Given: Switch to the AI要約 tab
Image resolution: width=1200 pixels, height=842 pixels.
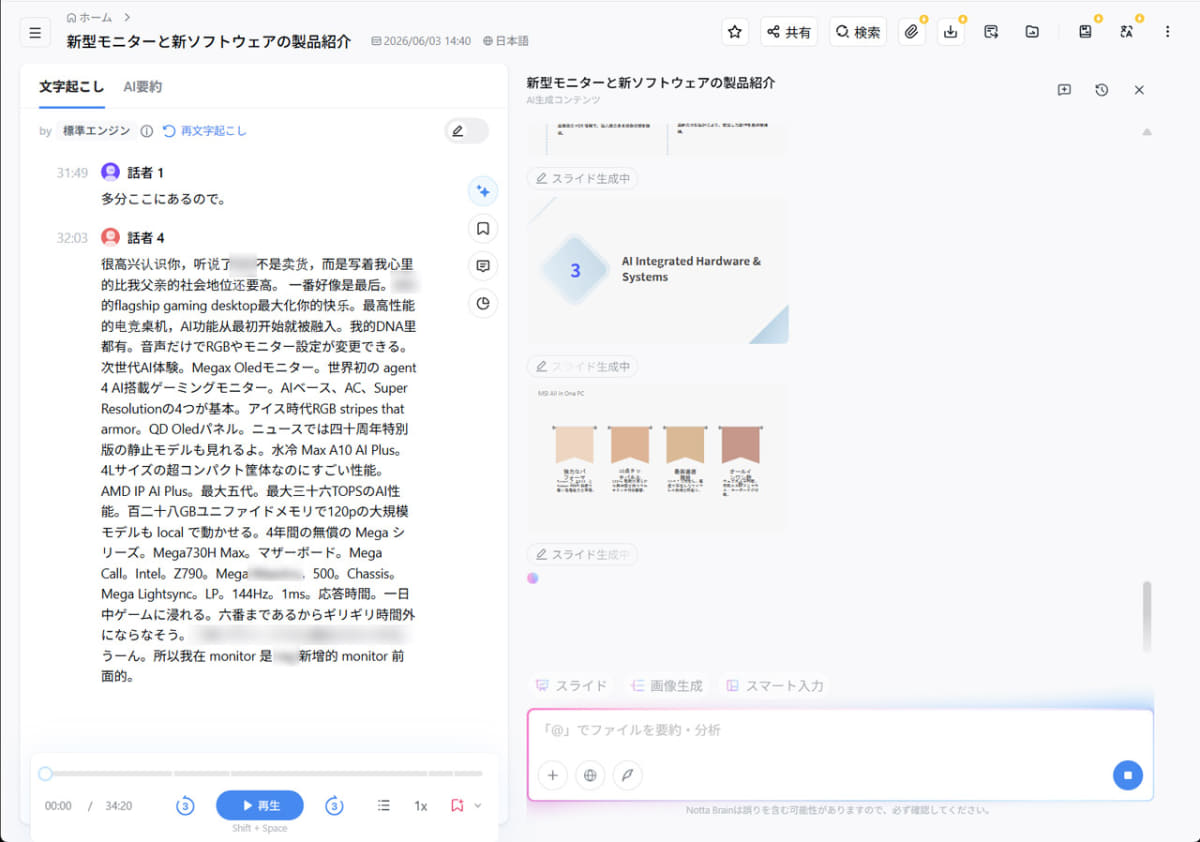Looking at the screenshot, I should click(x=142, y=87).
